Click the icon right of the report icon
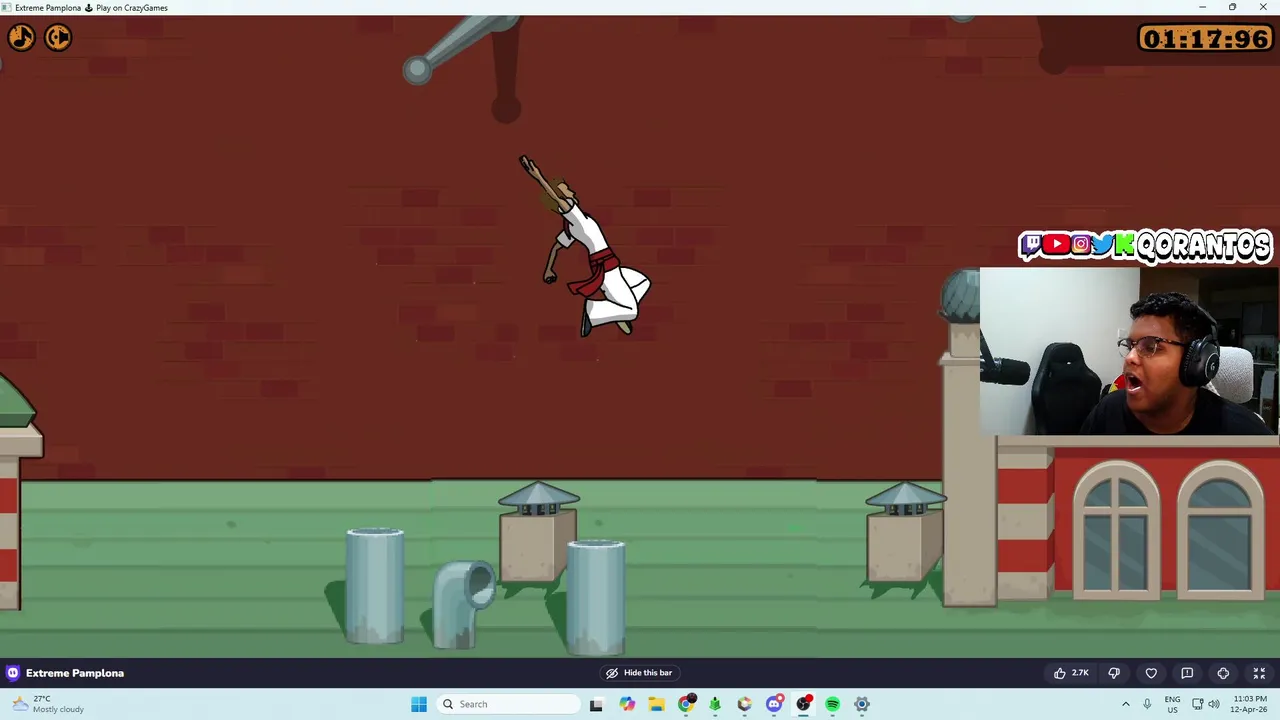 pos(1223,673)
